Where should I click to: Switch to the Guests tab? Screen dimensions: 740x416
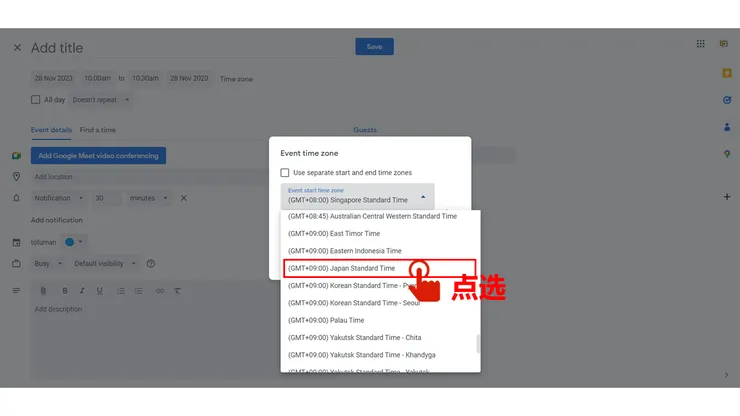click(365, 130)
